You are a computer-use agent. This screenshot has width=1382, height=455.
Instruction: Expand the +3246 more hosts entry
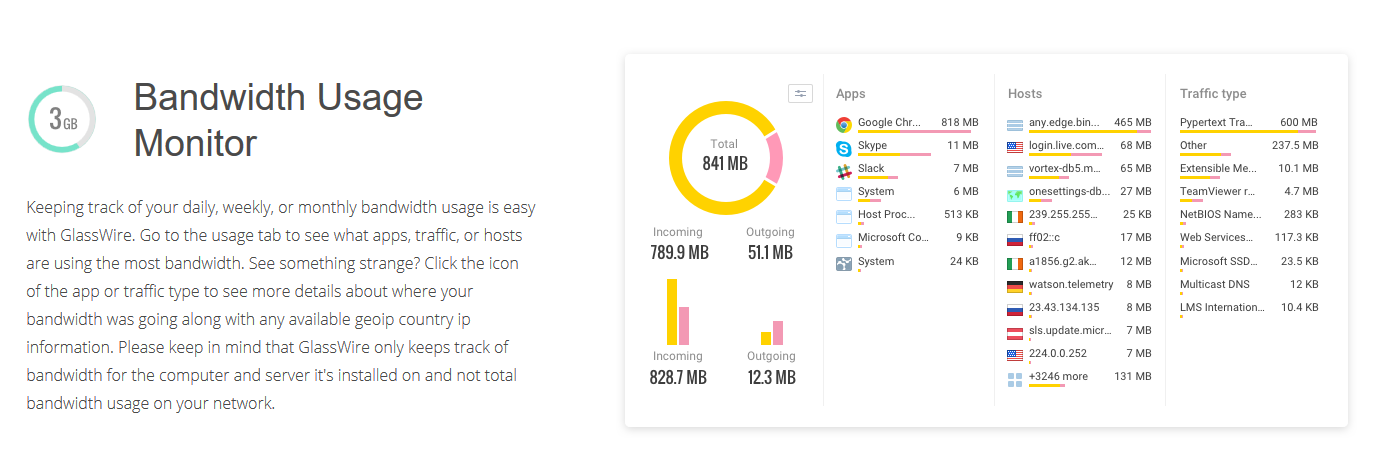[1058, 377]
